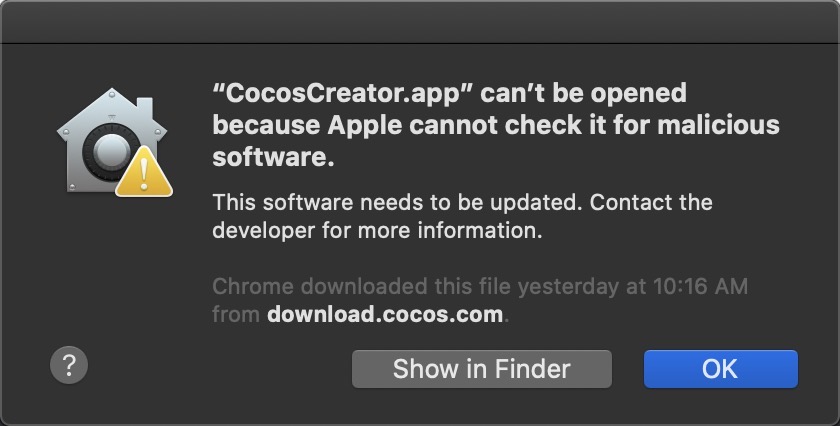Viewport: 840px width, 426px height.
Task: Click the Show in Finder button
Action: click(482, 369)
